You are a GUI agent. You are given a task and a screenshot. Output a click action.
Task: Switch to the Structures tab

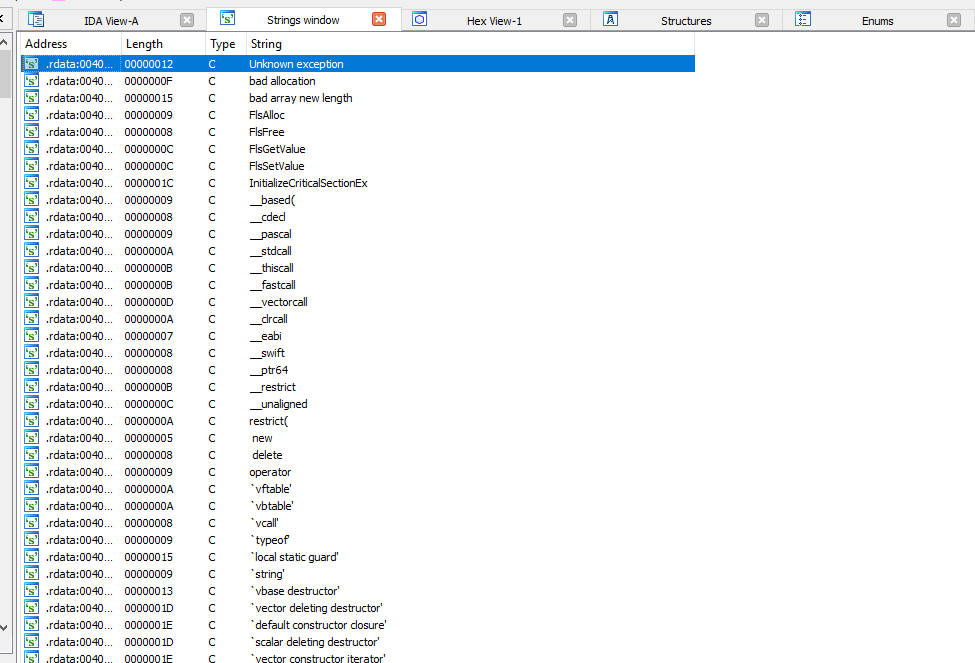pos(686,20)
